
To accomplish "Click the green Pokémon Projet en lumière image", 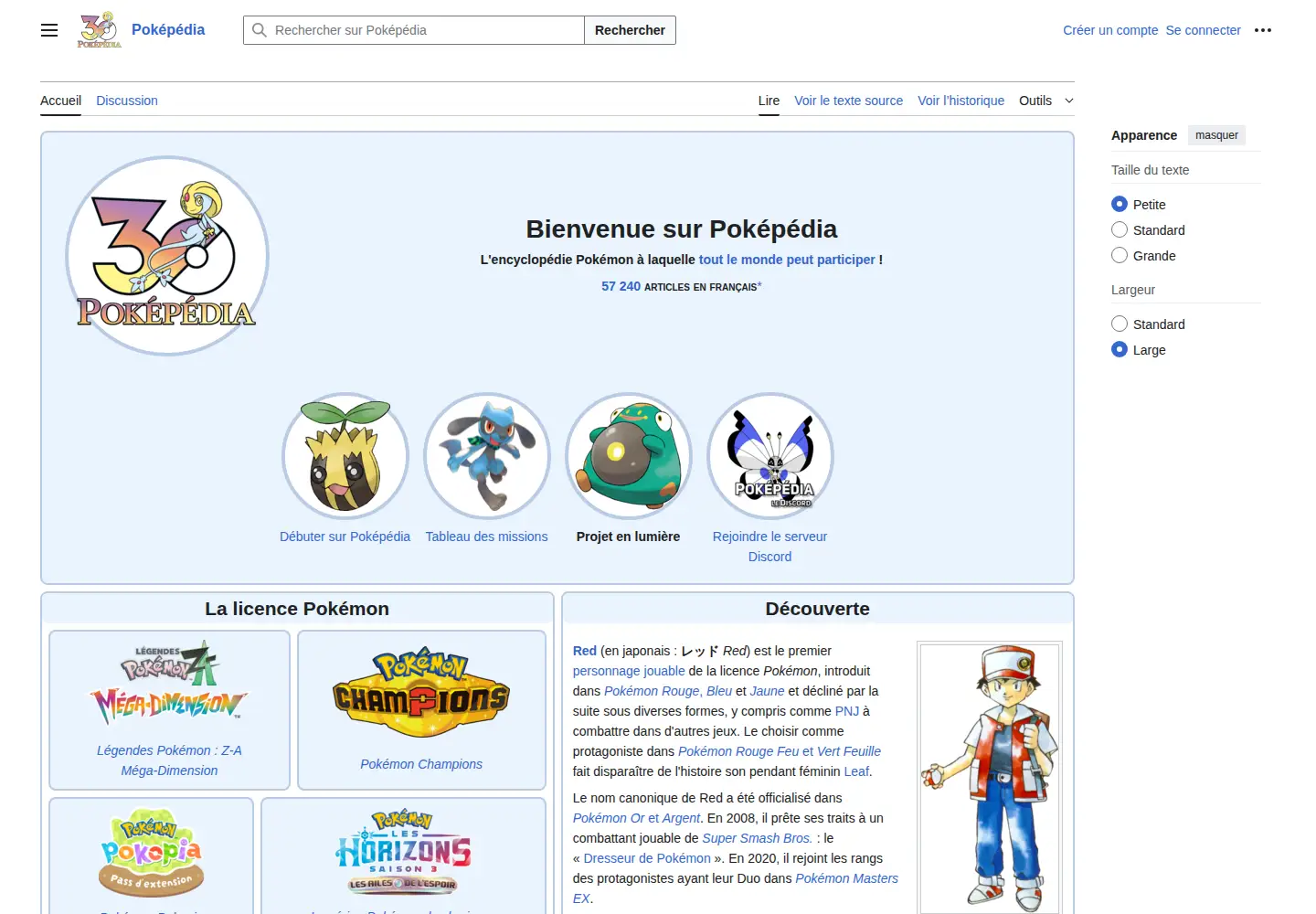I will point(629,456).
